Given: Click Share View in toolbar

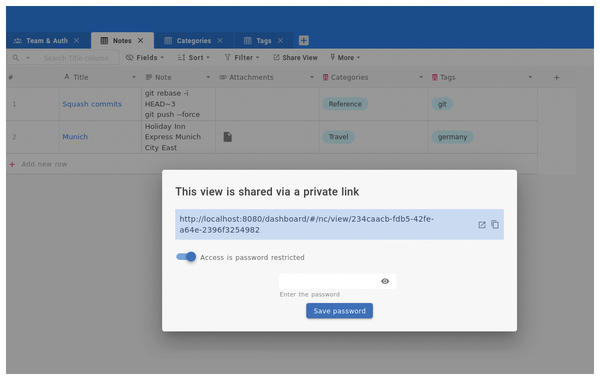Looking at the screenshot, I should tap(295, 57).
